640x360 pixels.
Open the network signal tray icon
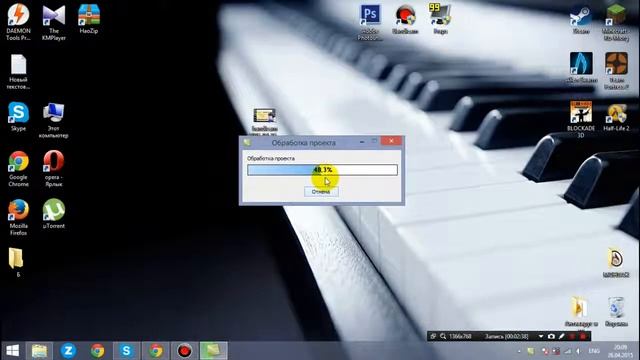tap(567, 351)
